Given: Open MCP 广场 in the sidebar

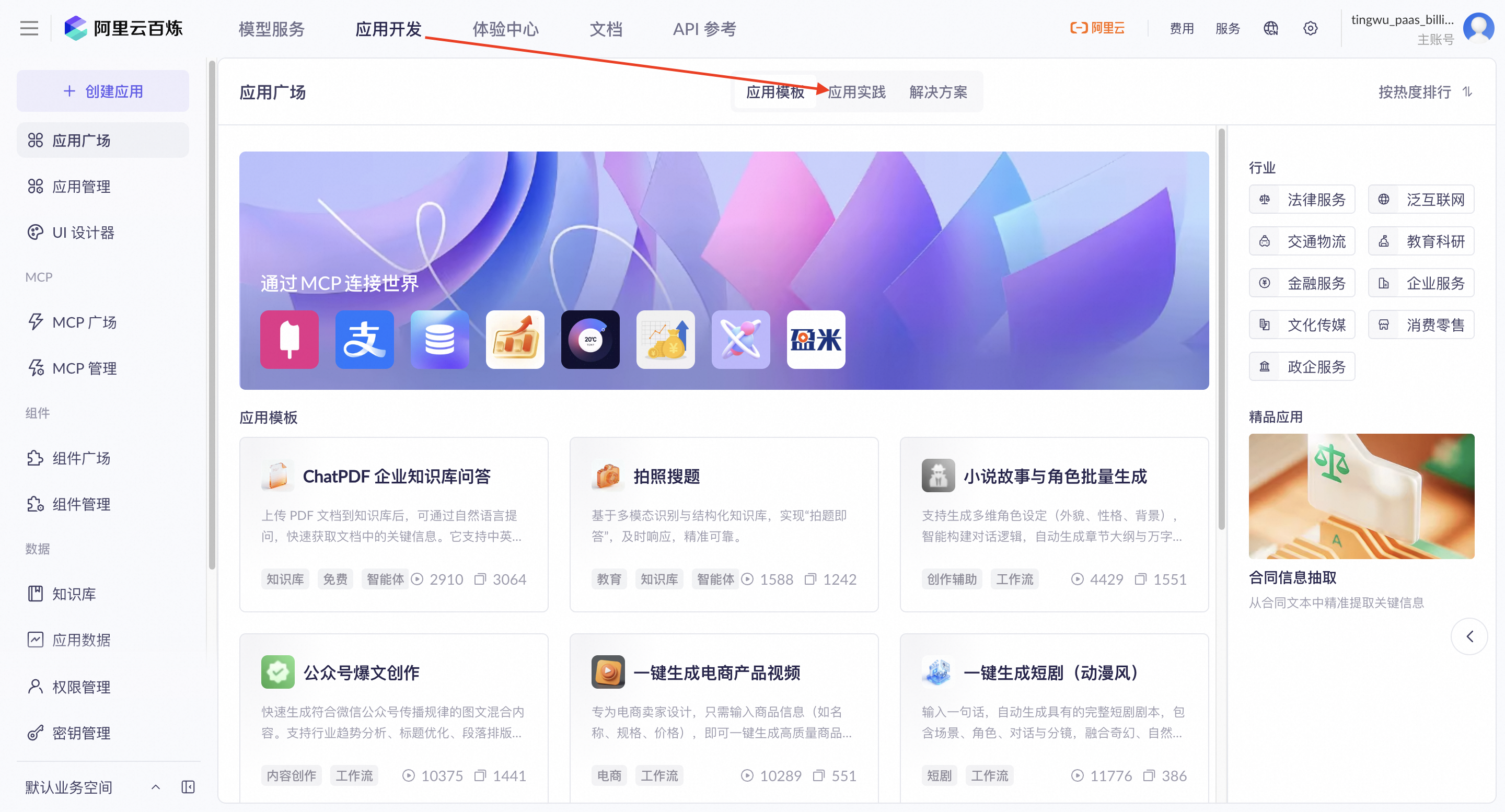Looking at the screenshot, I should [84, 322].
